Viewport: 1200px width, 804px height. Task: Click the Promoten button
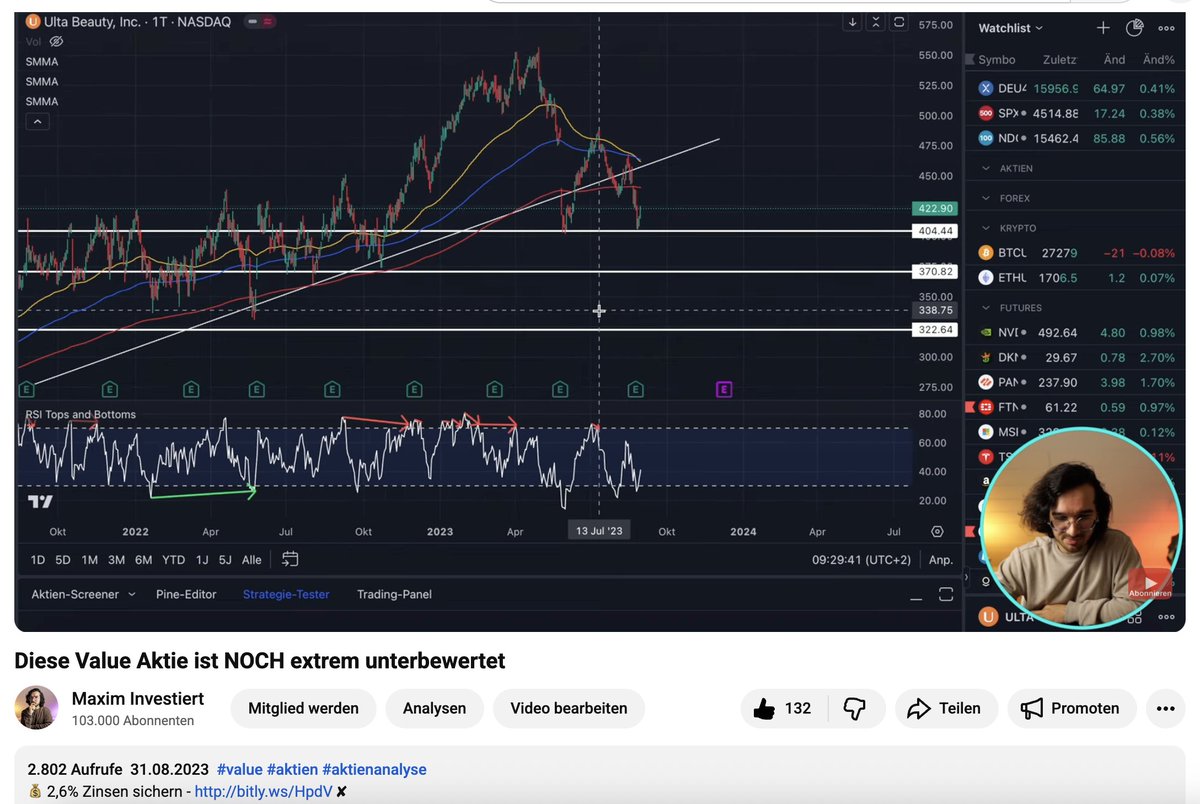(x=1071, y=708)
